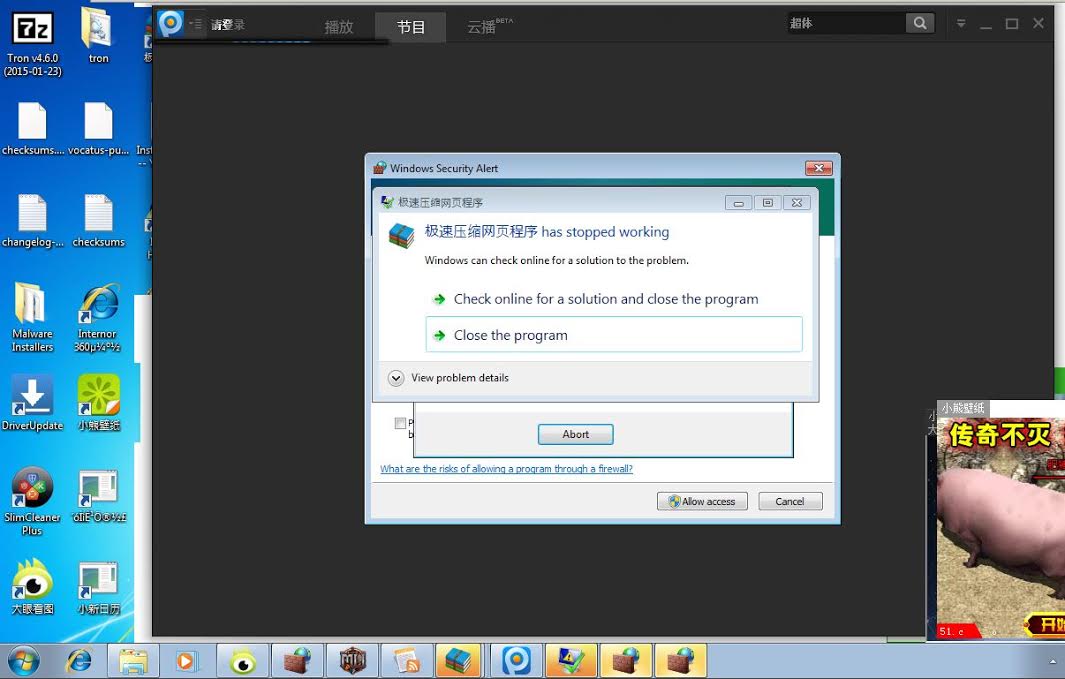Open 大眼看图 from the desktop
The image size is (1065, 679).
[32, 580]
